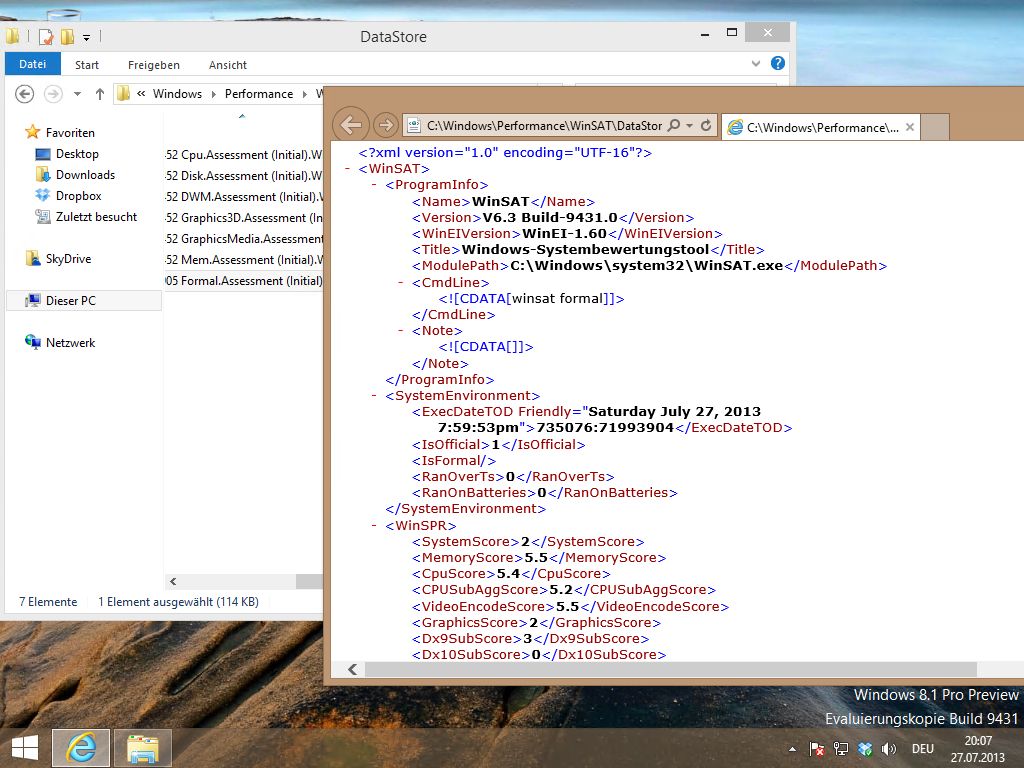Show hidden system tray icons
The image size is (1024, 768).
coord(792,749)
